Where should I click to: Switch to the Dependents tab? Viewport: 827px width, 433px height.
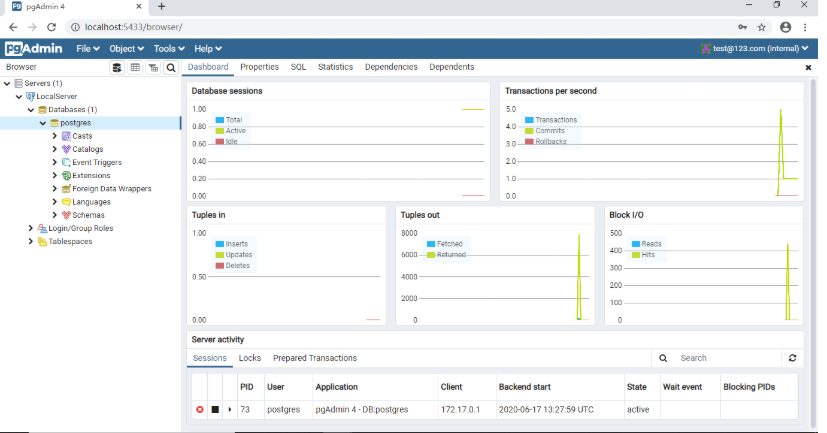(452, 67)
